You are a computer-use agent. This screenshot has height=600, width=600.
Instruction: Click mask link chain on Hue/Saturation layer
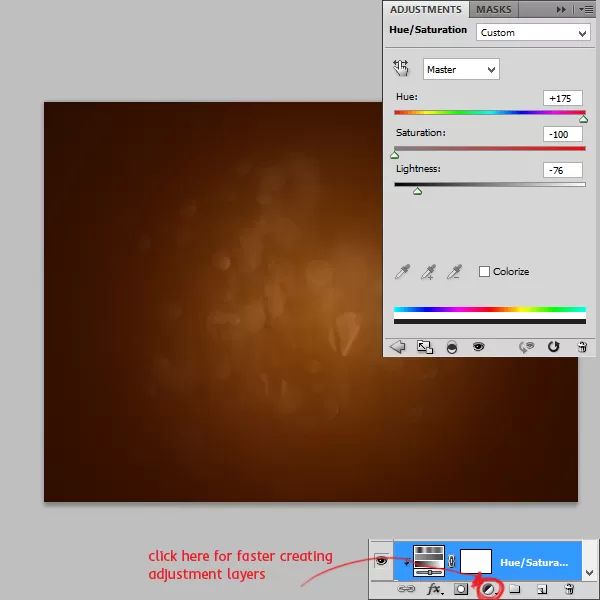pyautogui.click(x=452, y=561)
